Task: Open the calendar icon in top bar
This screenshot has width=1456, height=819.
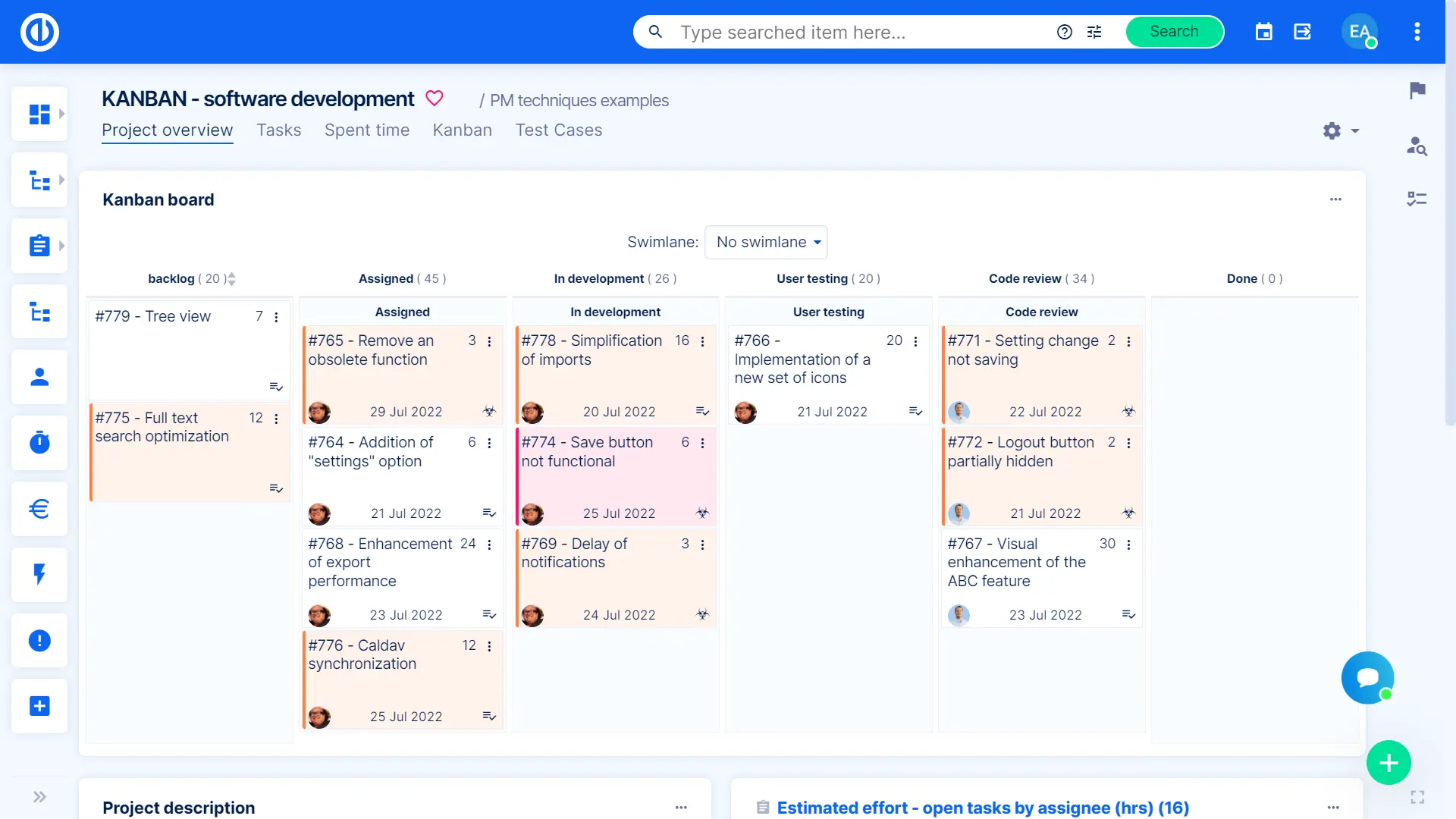Action: (x=1263, y=32)
